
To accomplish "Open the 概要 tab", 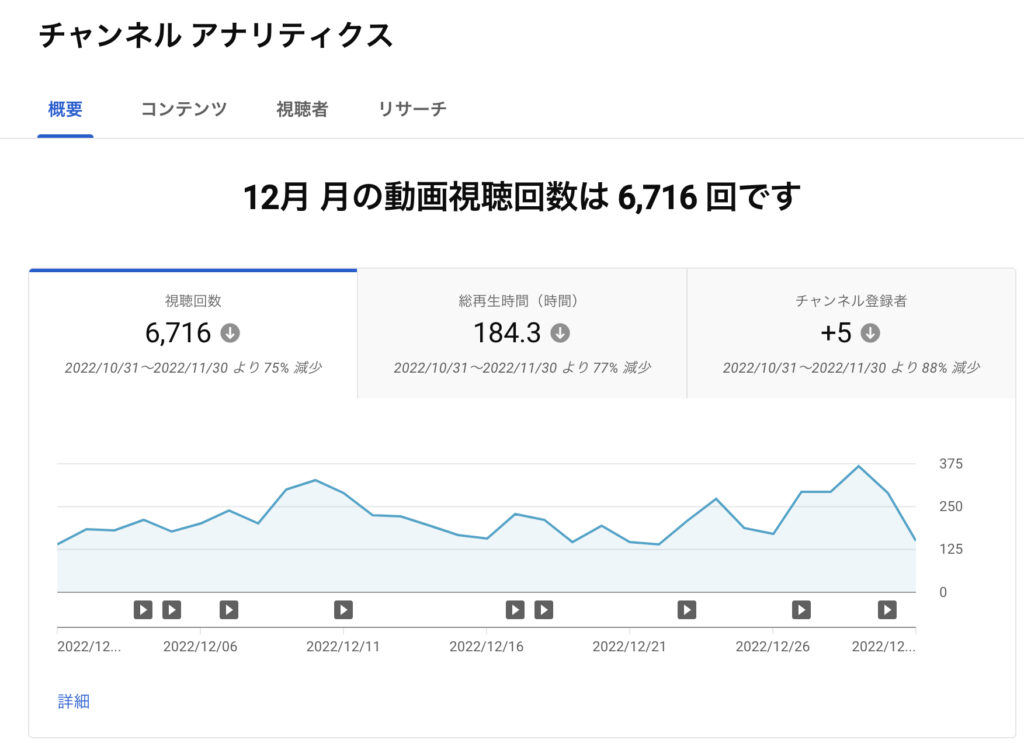I will coord(65,110).
